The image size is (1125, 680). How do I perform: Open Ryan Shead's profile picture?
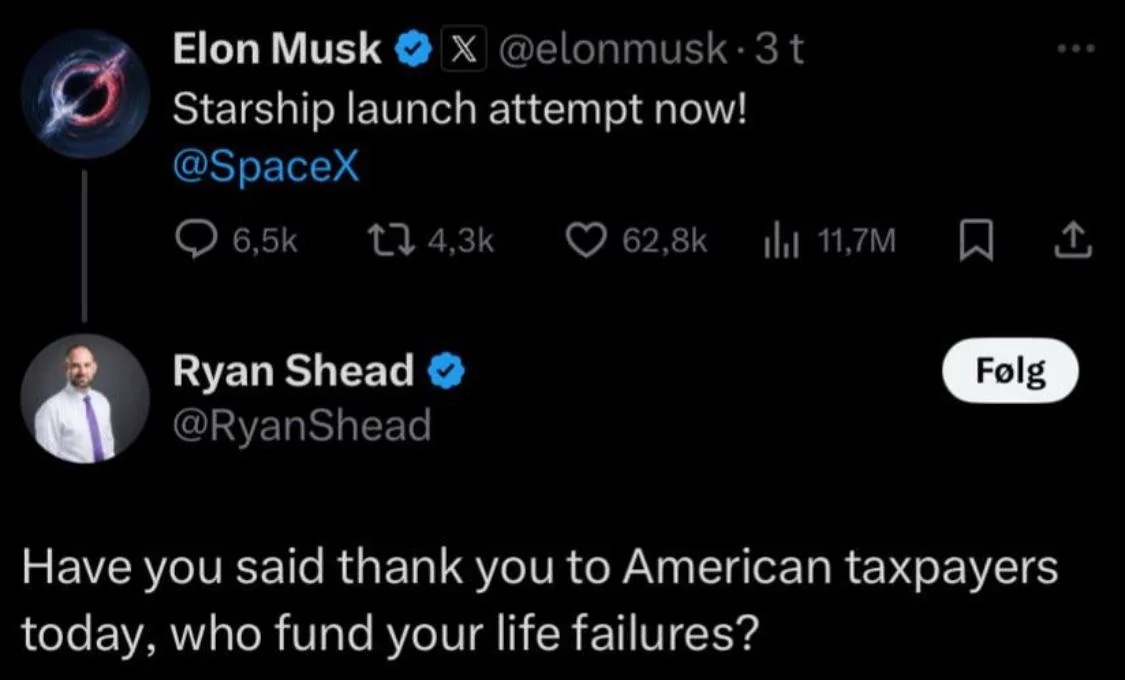click(x=86, y=398)
